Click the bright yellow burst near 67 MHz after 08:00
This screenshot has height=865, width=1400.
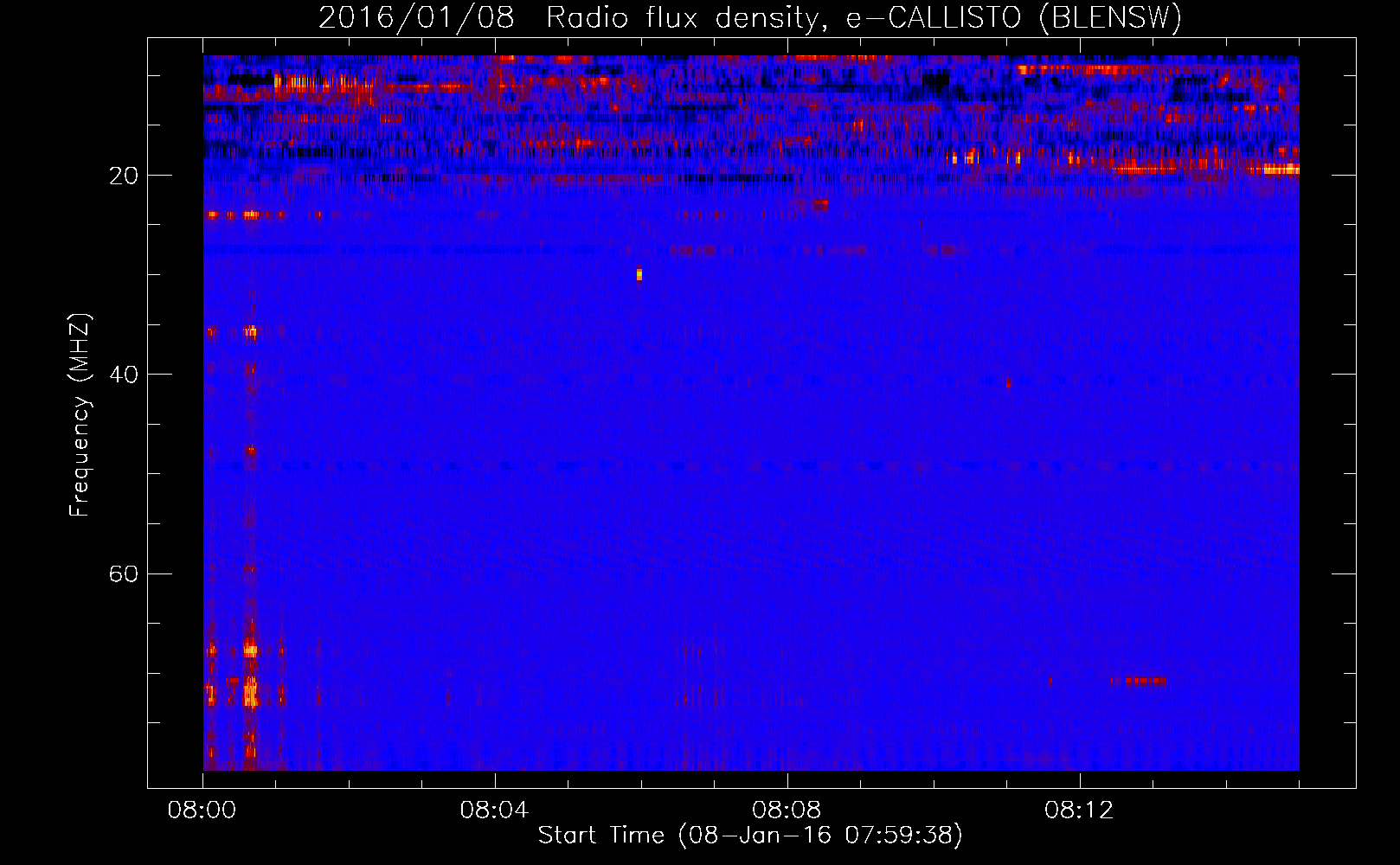click(x=250, y=649)
